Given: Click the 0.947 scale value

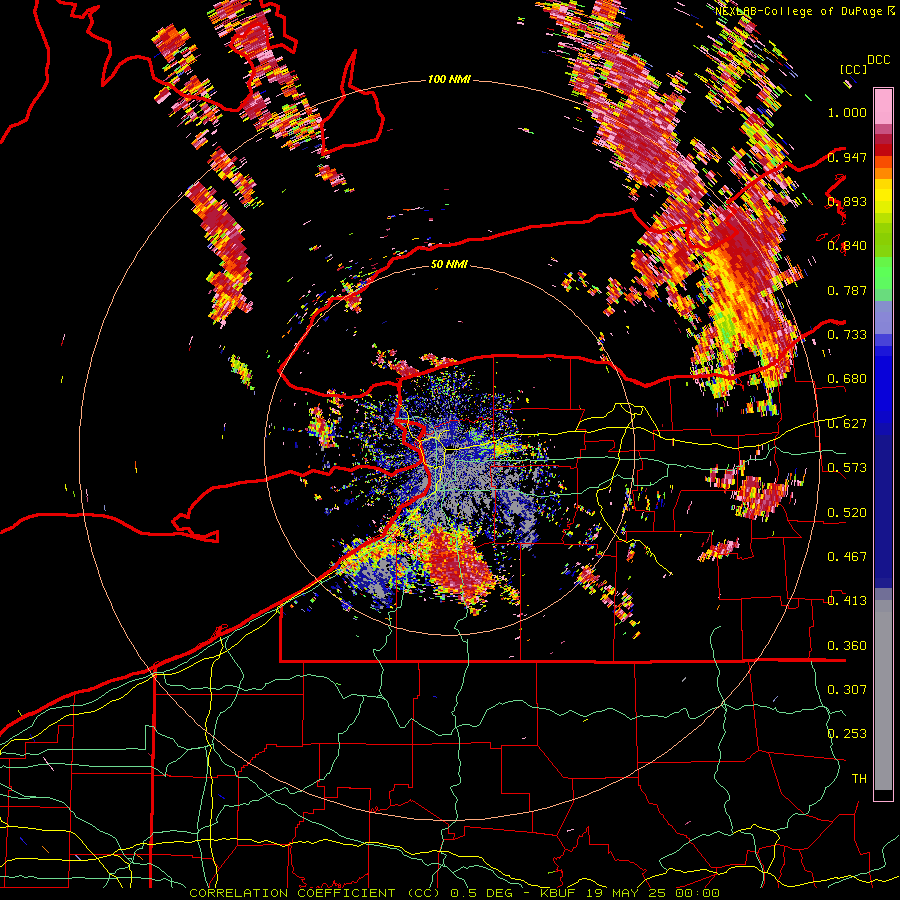Looking at the screenshot, I should tap(847, 157).
